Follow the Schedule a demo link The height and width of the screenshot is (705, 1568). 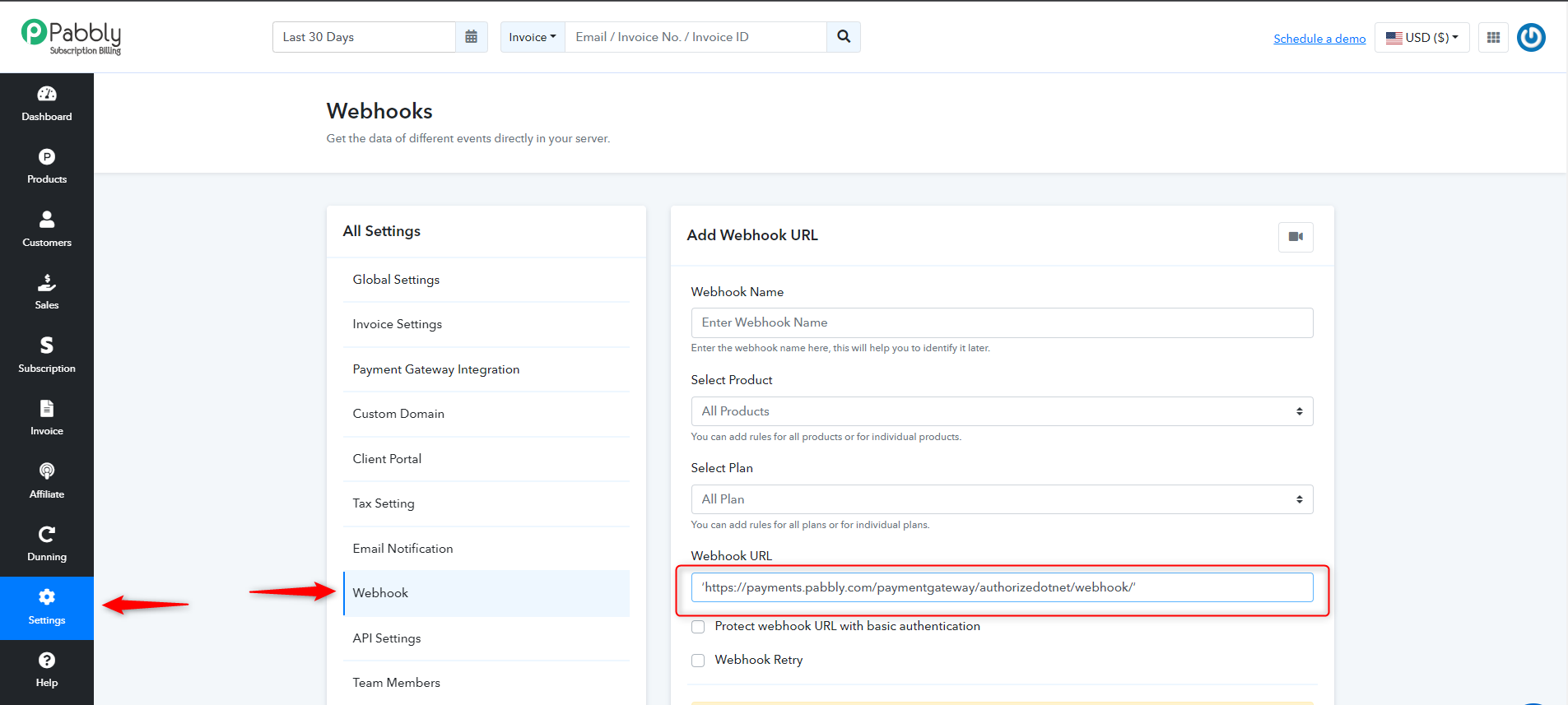click(1319, 39)
